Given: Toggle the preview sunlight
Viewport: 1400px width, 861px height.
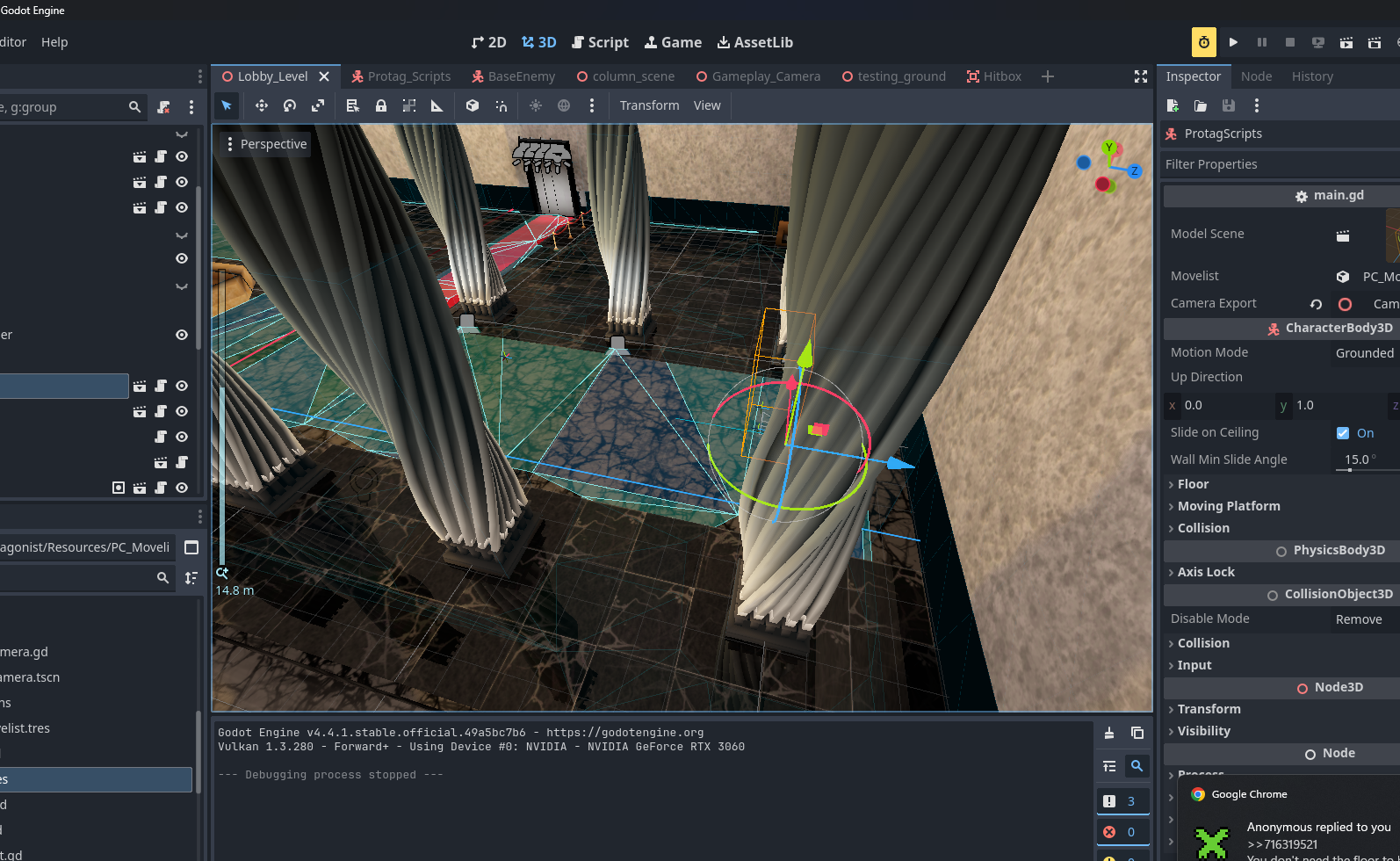Looking at the screenshot, I should [x=536, y=105].
